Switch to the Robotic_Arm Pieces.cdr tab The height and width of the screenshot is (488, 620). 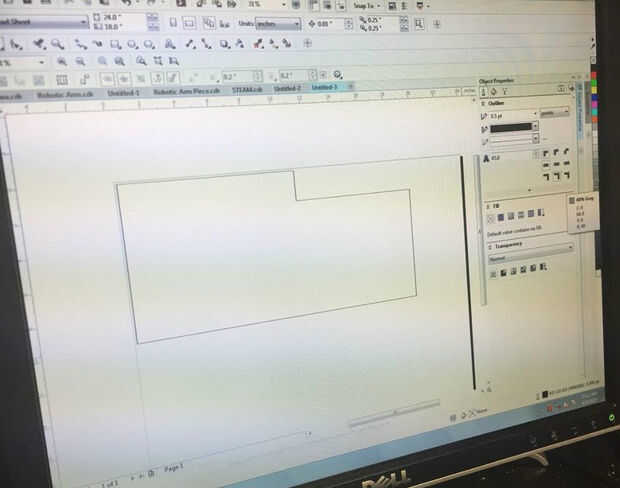point(186,91)
